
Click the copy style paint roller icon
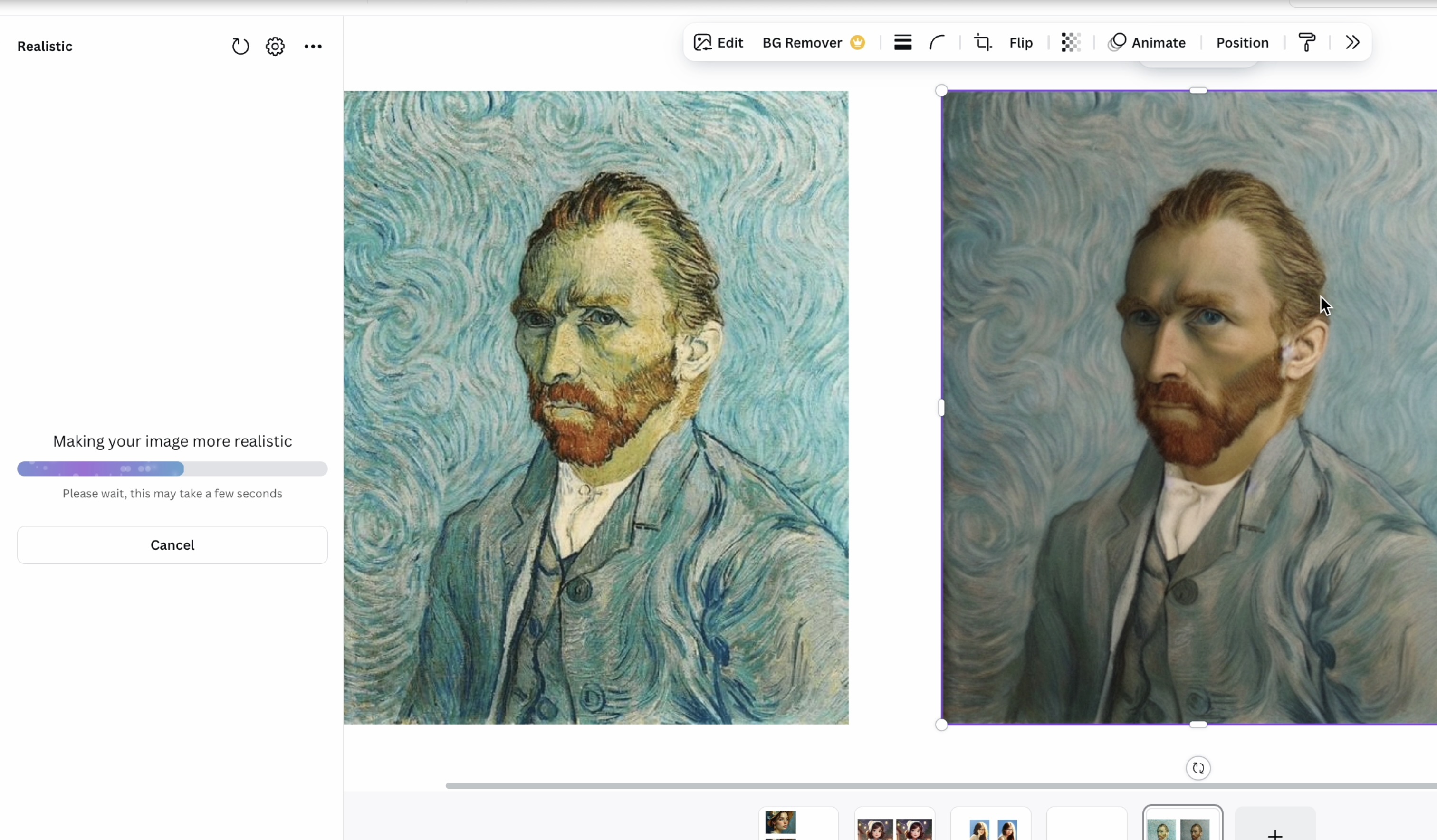click(x=1306, y=43)
